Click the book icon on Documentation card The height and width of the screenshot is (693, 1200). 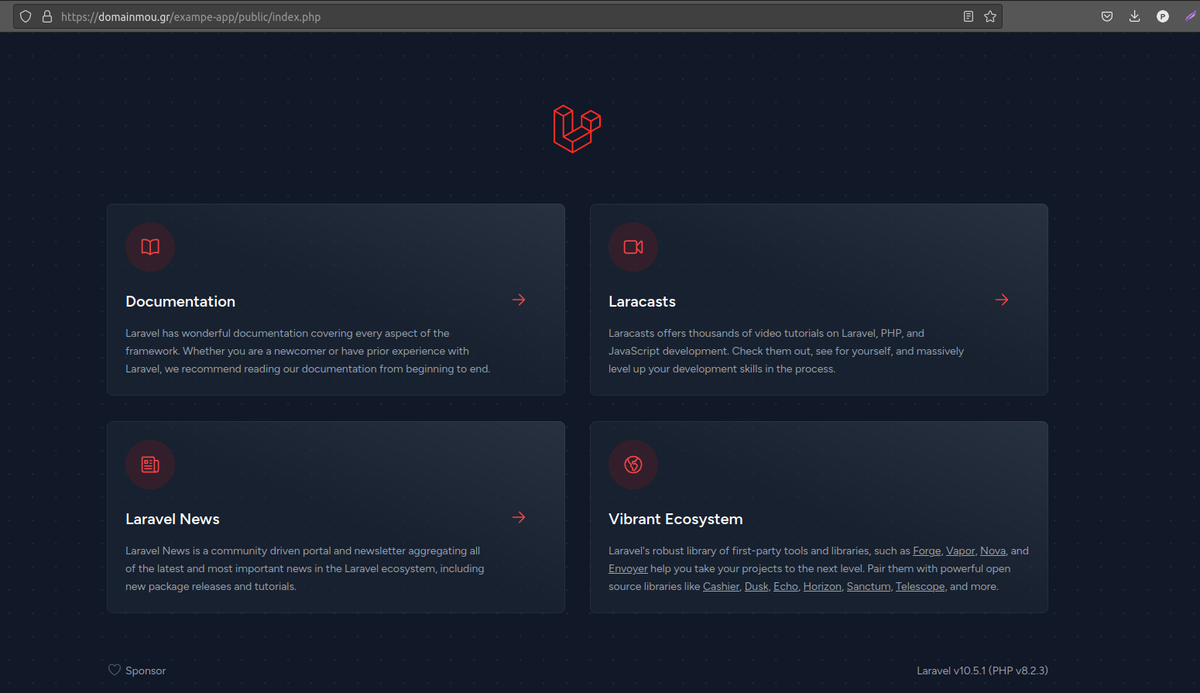click(x=150, y=247)
